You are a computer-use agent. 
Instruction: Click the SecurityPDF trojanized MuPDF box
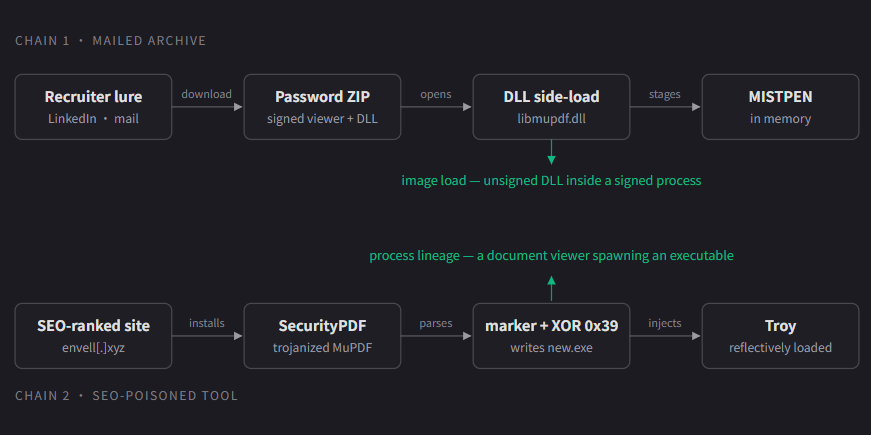pos(322,336)
